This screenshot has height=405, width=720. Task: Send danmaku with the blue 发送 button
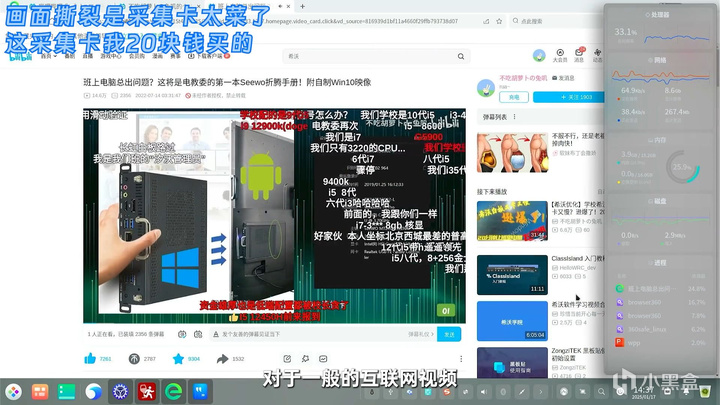[449, 334]
